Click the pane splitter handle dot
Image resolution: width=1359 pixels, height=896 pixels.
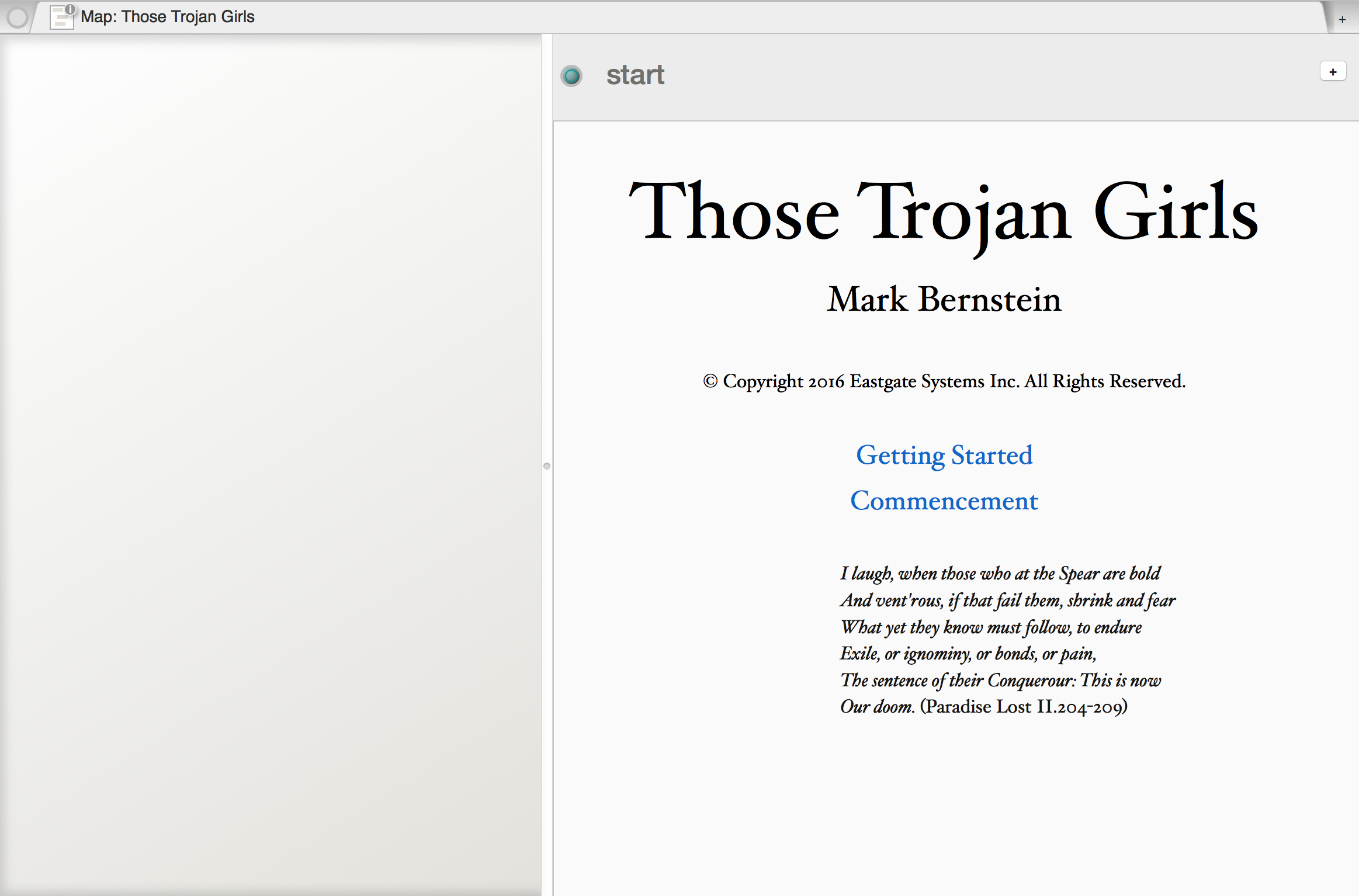pos(547,466)
